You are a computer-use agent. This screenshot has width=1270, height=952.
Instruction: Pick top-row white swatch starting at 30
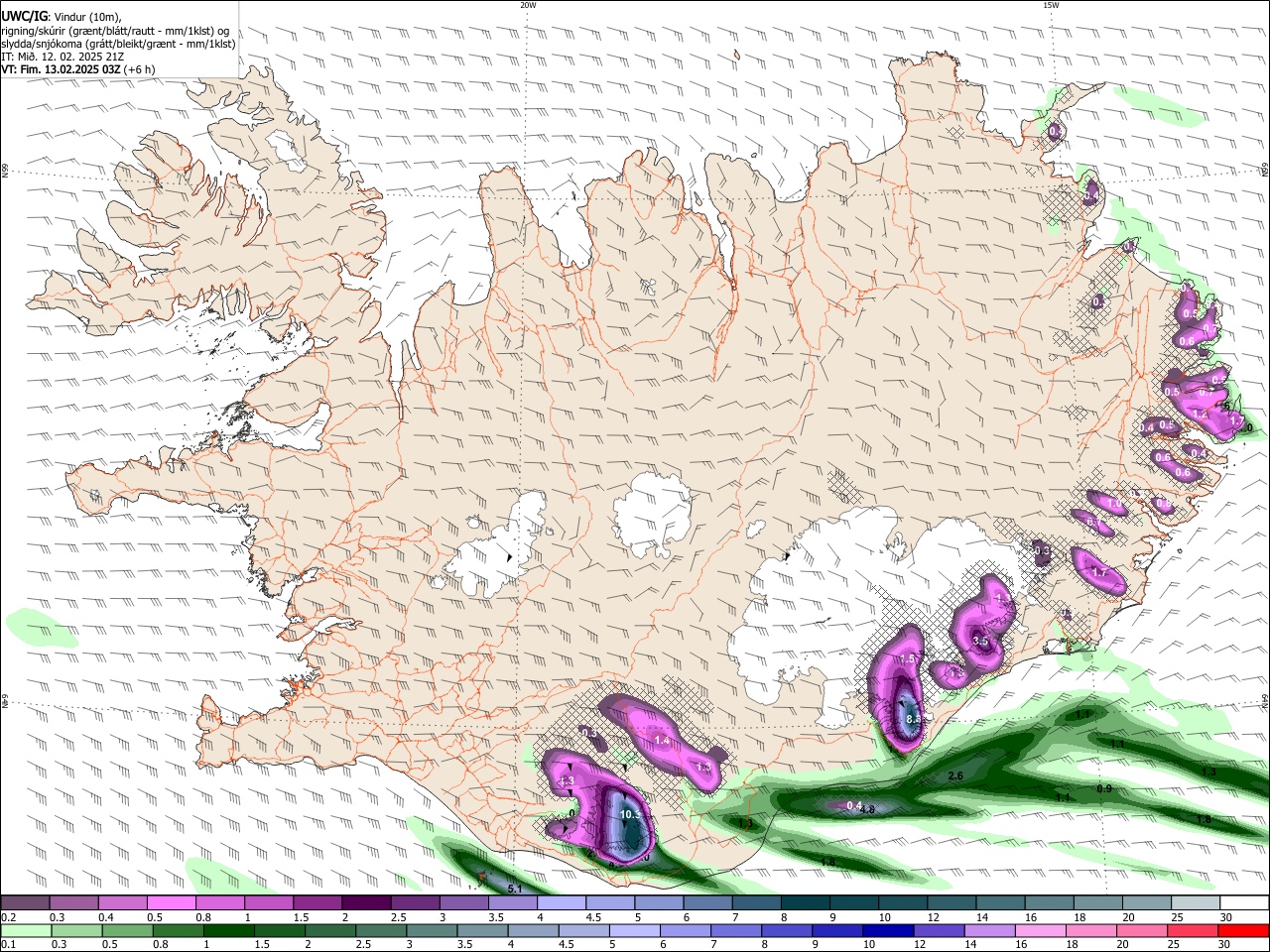coord(1245,903)
